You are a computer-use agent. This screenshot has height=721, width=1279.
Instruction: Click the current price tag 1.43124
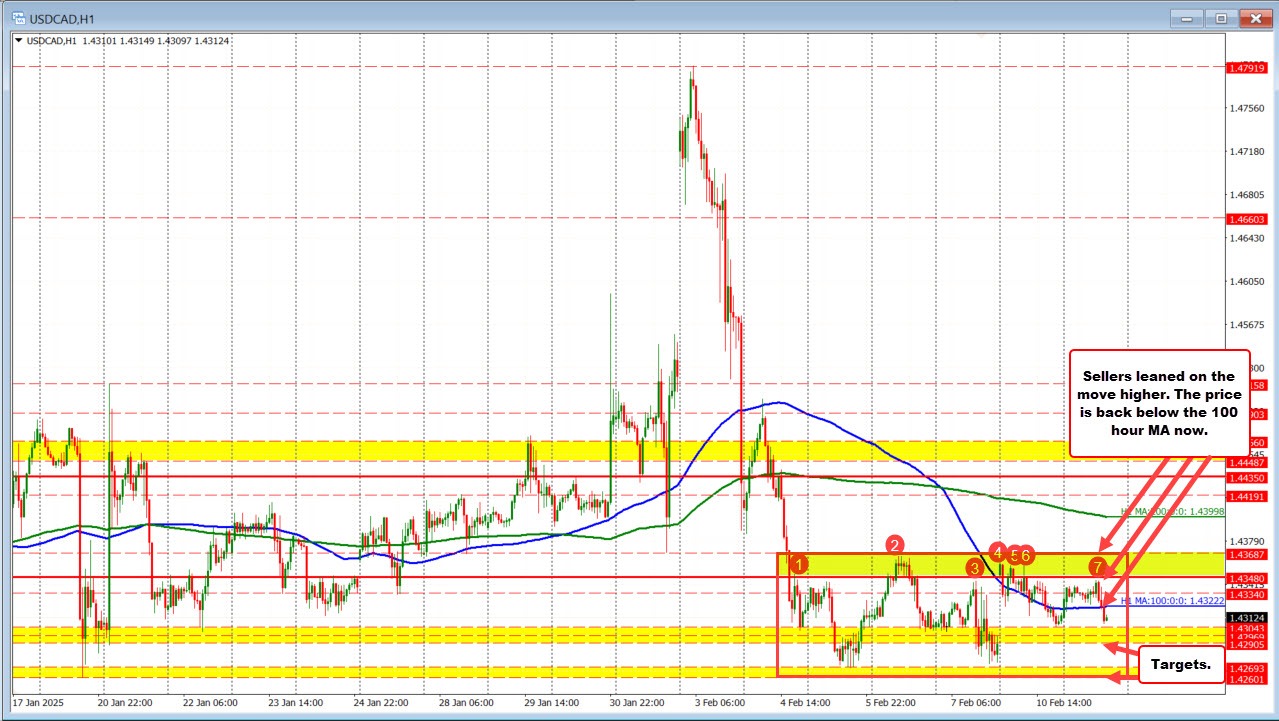1245,618
